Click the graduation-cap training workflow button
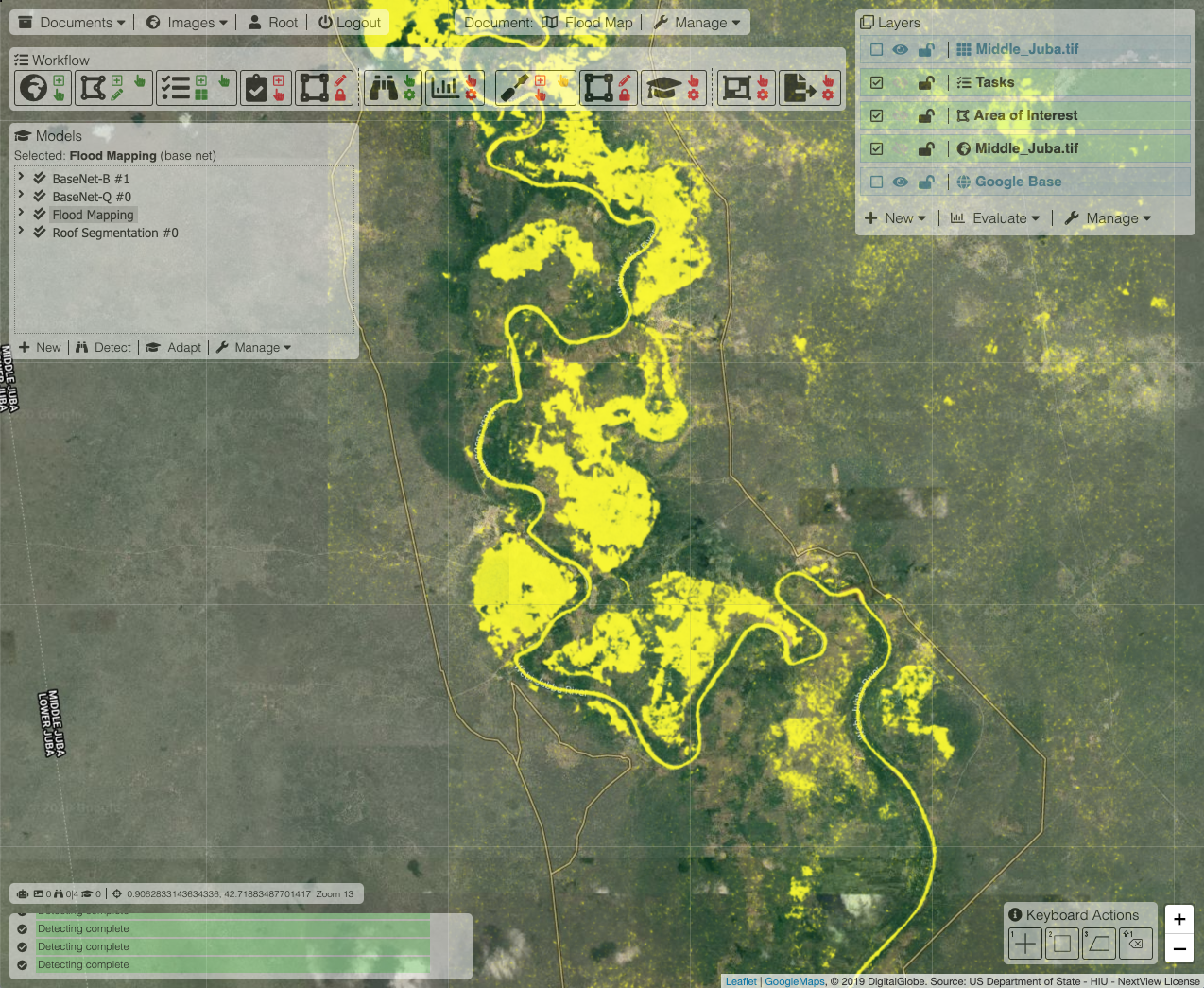This screenshot has width=1204, height=988. tap(674, 88)
